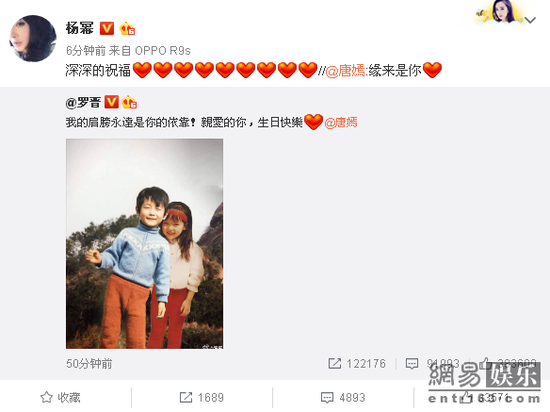The width and height of the screenshot is (550, 412).
Task: Click the orange V verified badge next to 杨幂
Action: pyautogui.click(x=107, y=28)
